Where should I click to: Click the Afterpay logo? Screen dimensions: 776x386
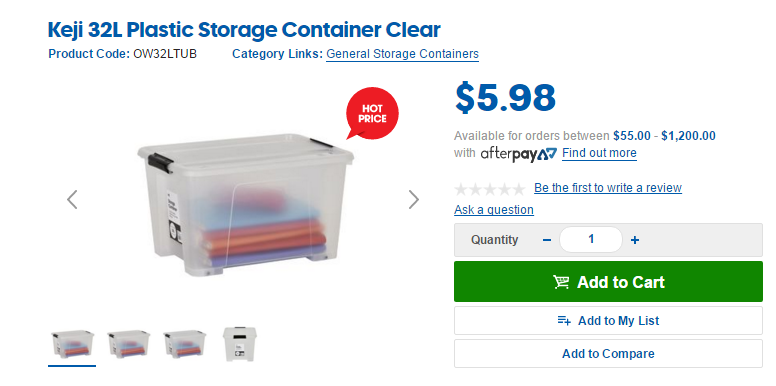point(519,154)
